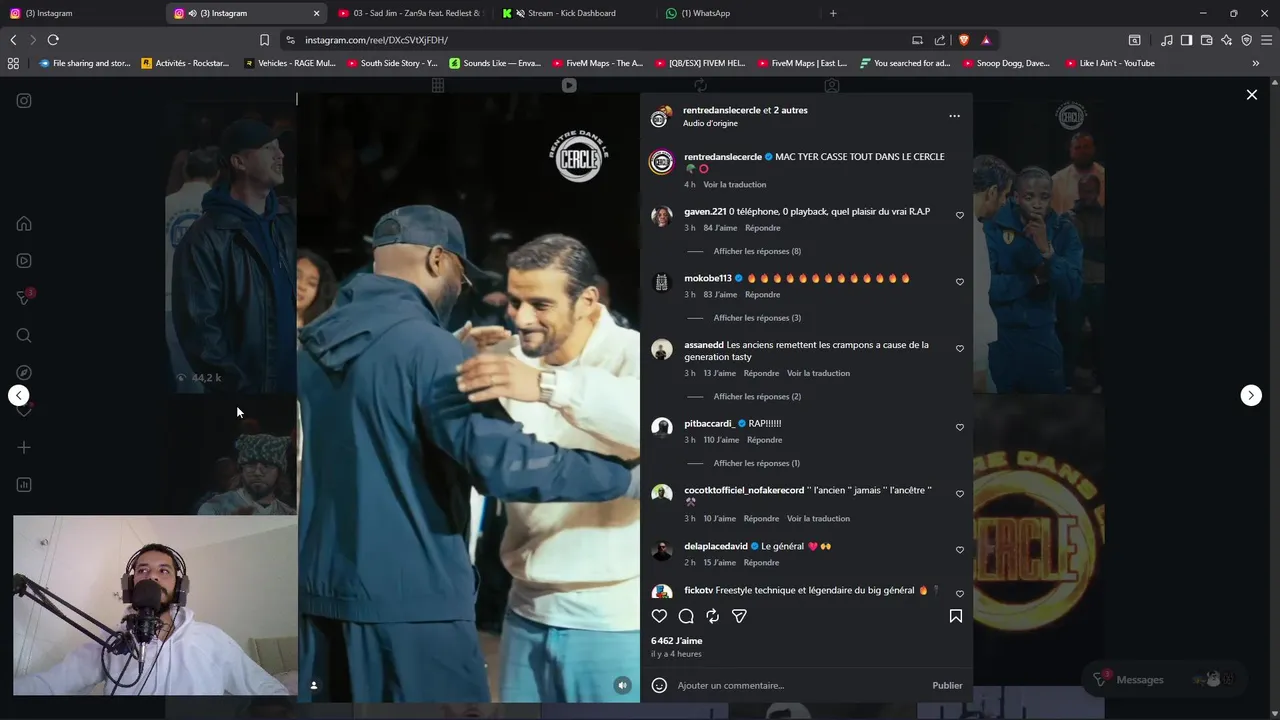This screenshot has width=1280, height=720.
Task: Go to Instagram Home feed icon
Action: [24, 224]
